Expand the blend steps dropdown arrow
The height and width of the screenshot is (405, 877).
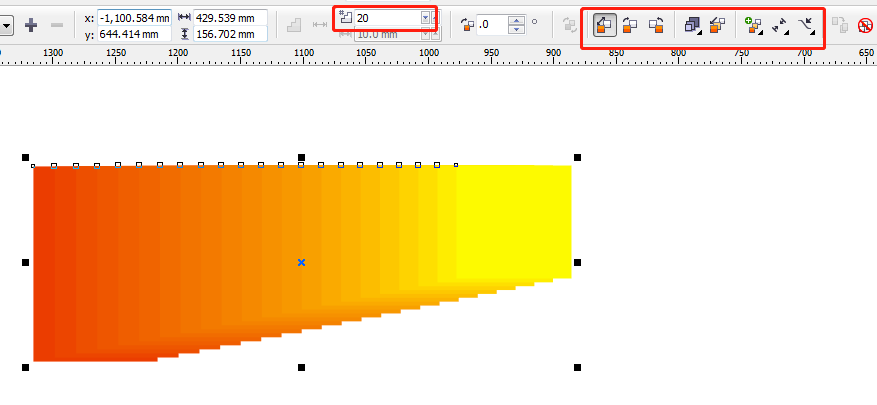pyautogui.click(x=426, y=18)
